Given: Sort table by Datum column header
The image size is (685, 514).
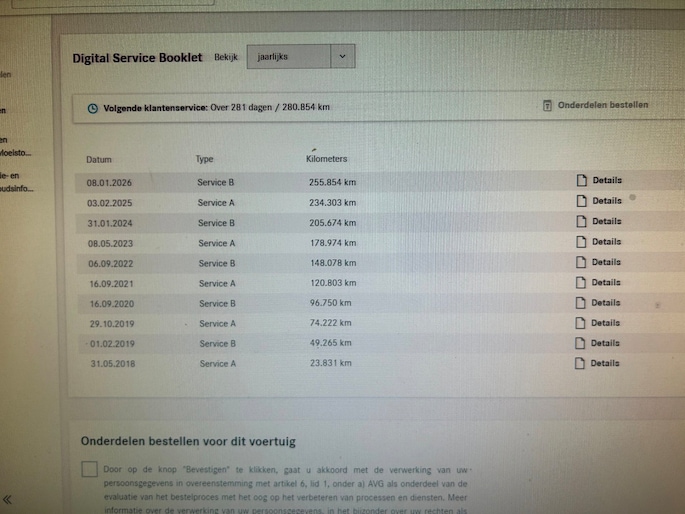Looking at the screenshot, I should click(x=99, y=160).
